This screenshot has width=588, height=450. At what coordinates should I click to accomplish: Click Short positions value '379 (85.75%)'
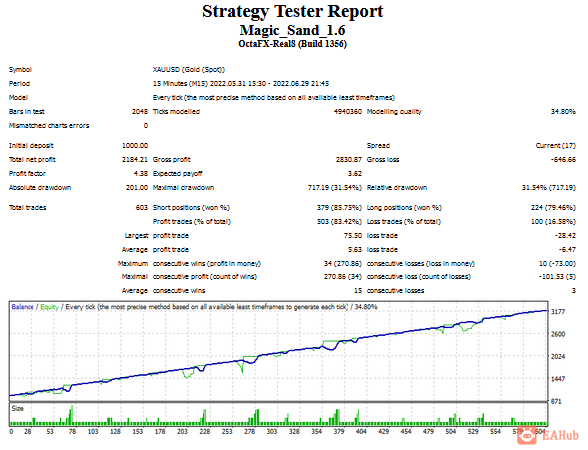point(339,208)
